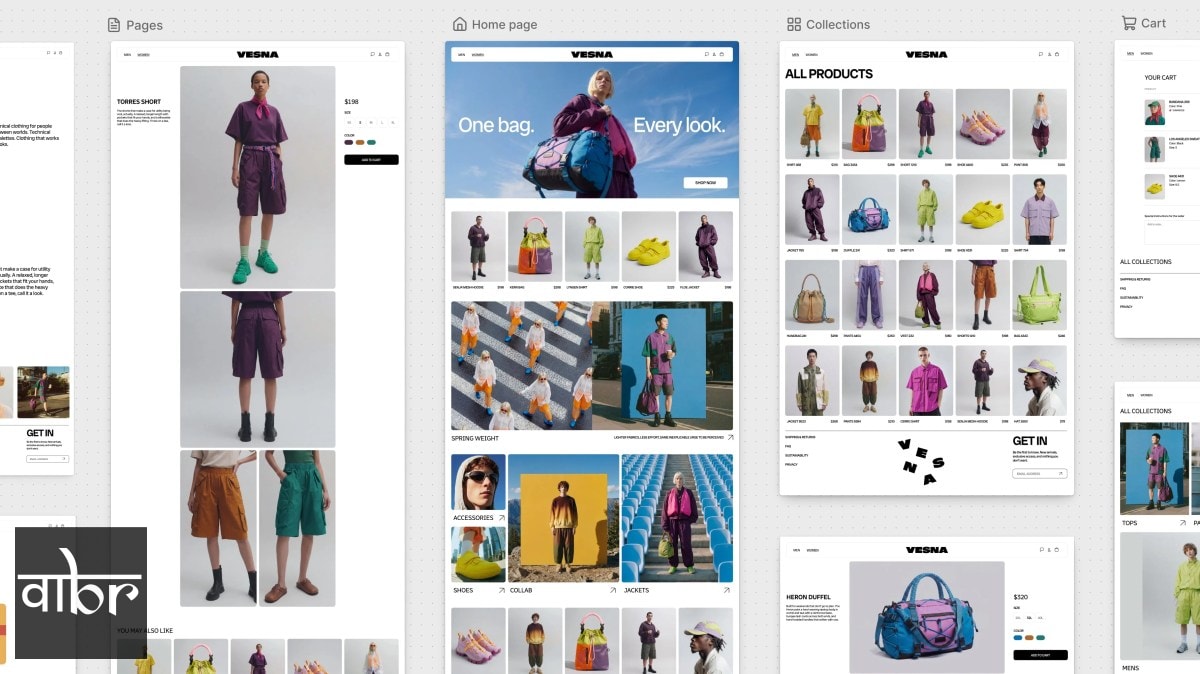Image resolution: width=1200 pixels, height=674 pixels.
Task: Click the '$198' price text
Action: click(x=351, y=102)
